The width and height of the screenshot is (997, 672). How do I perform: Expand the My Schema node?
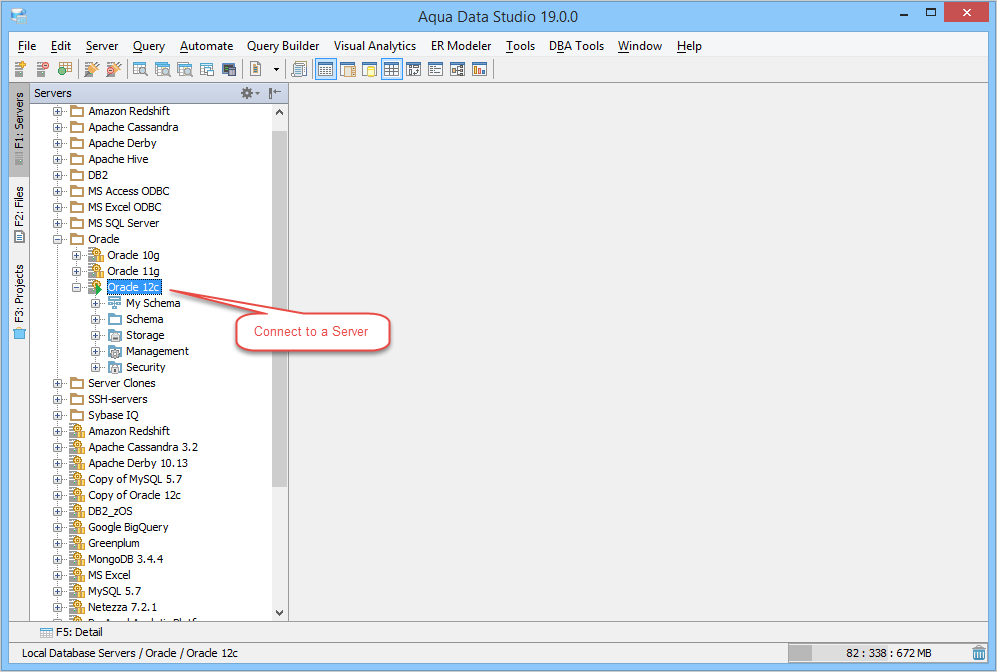95,303
